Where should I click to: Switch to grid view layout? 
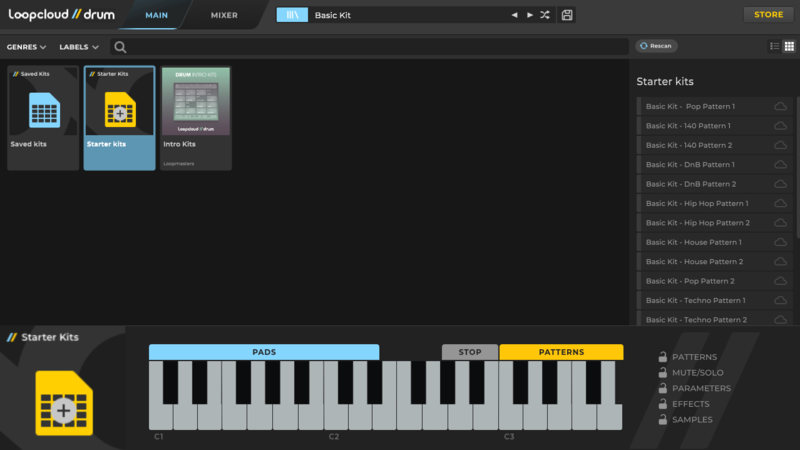click(x=789, y=46)
